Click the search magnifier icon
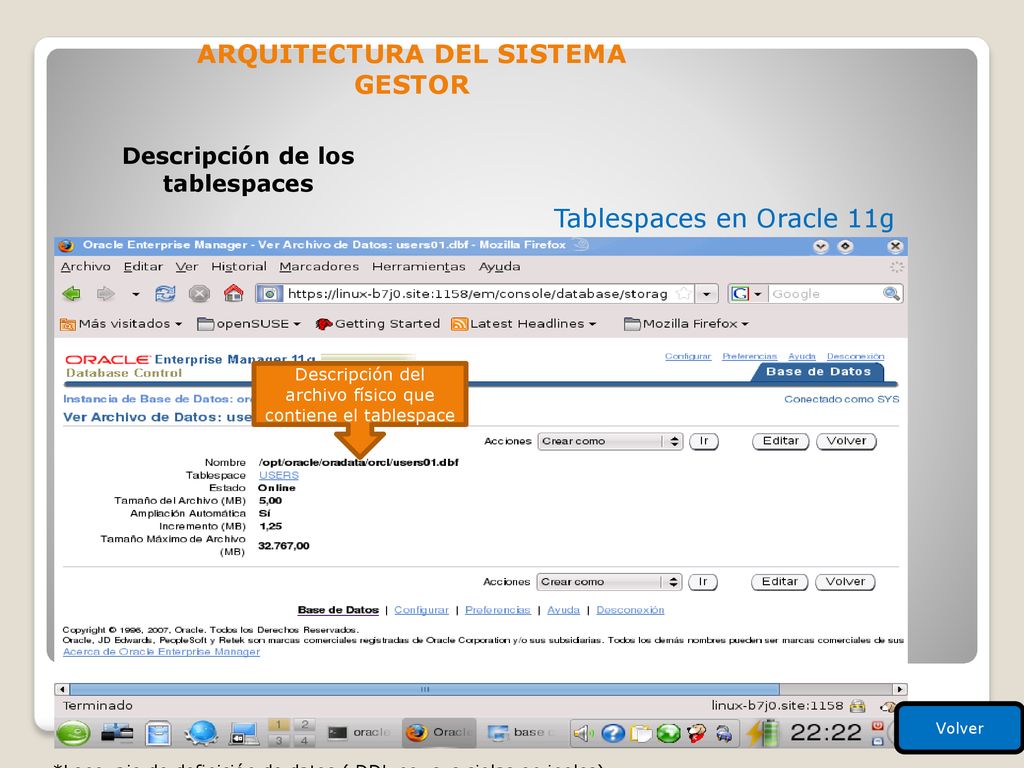This screenshot has width=1024, height=768. (891, 294)
